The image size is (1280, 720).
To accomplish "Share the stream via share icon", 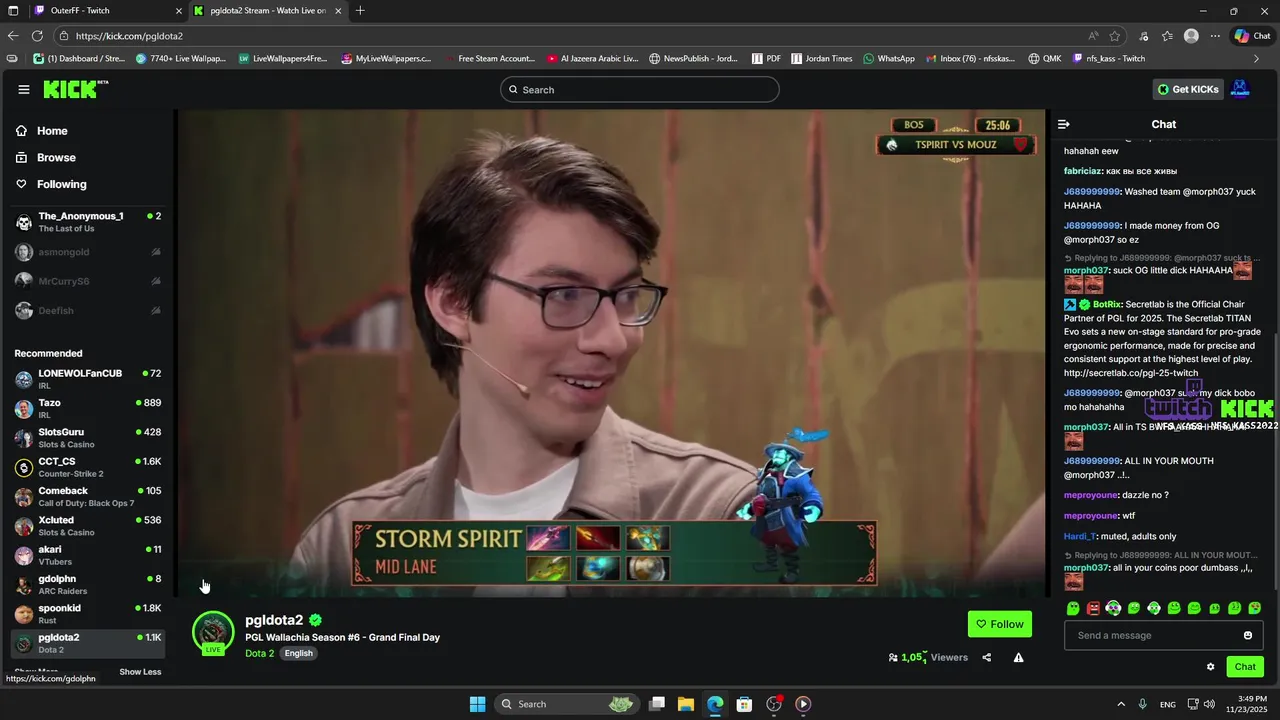I will pyautogui.click(x=987, y=657).
